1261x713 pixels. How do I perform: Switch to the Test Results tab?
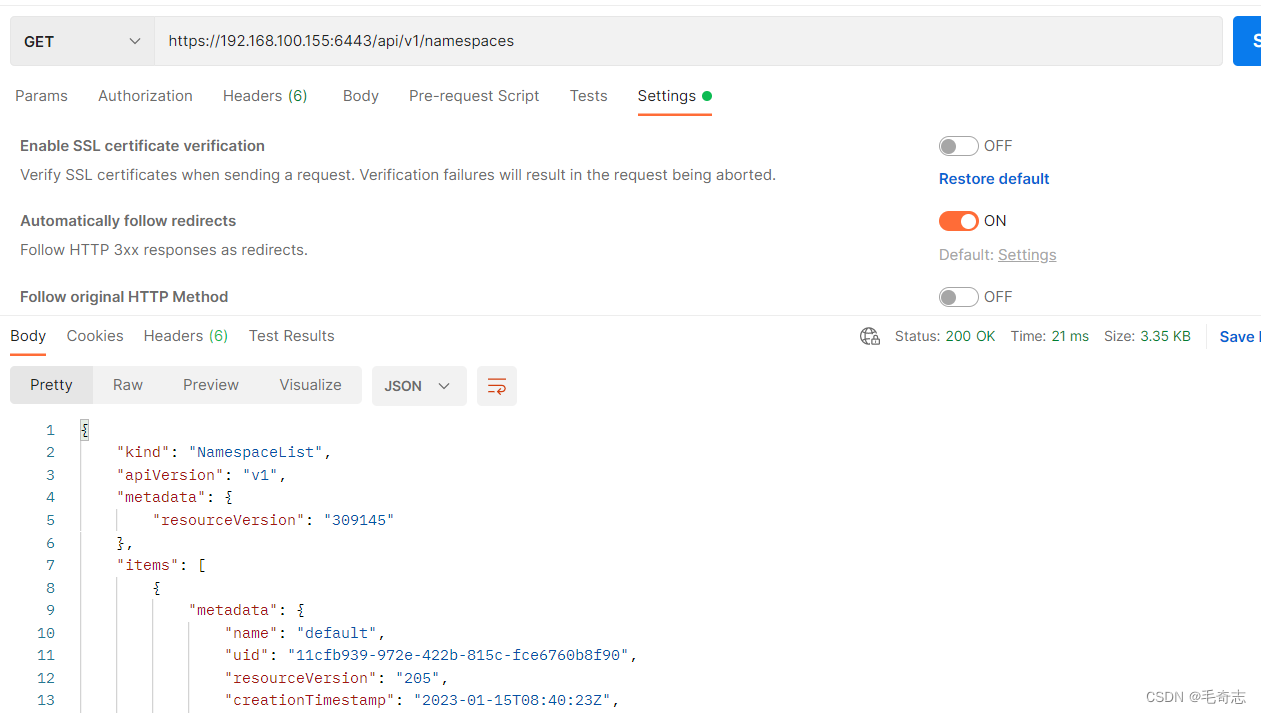coord(291,336)
